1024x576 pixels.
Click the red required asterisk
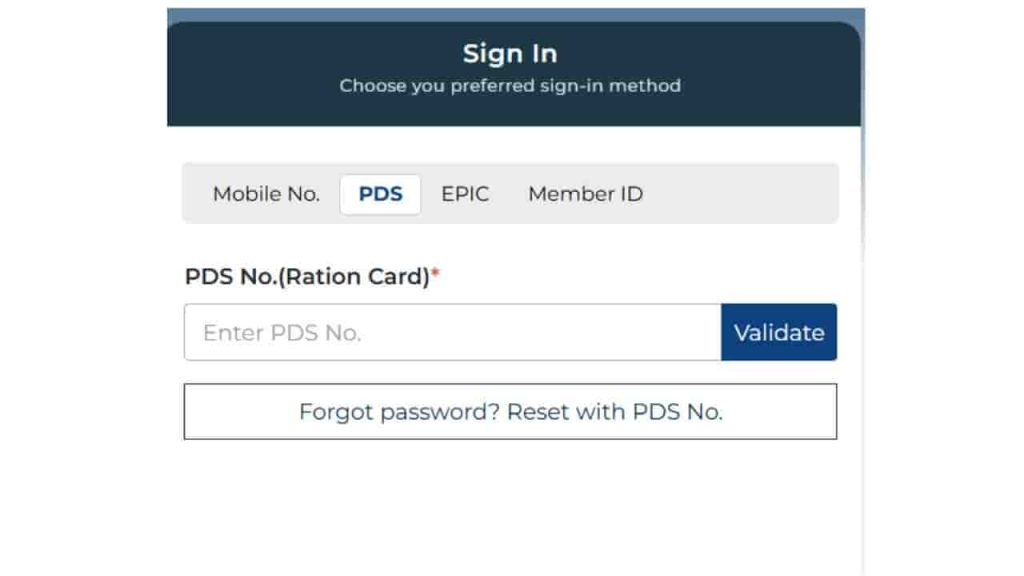pyautogui.click(x=435, y=274)
